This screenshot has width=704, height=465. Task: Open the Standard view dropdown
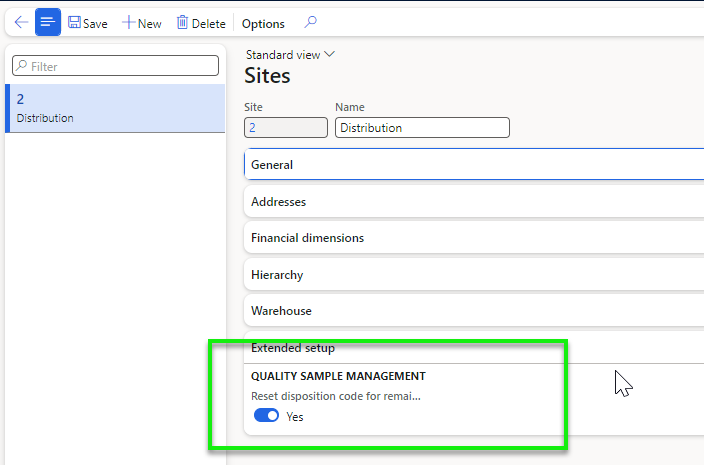point(289,55)
